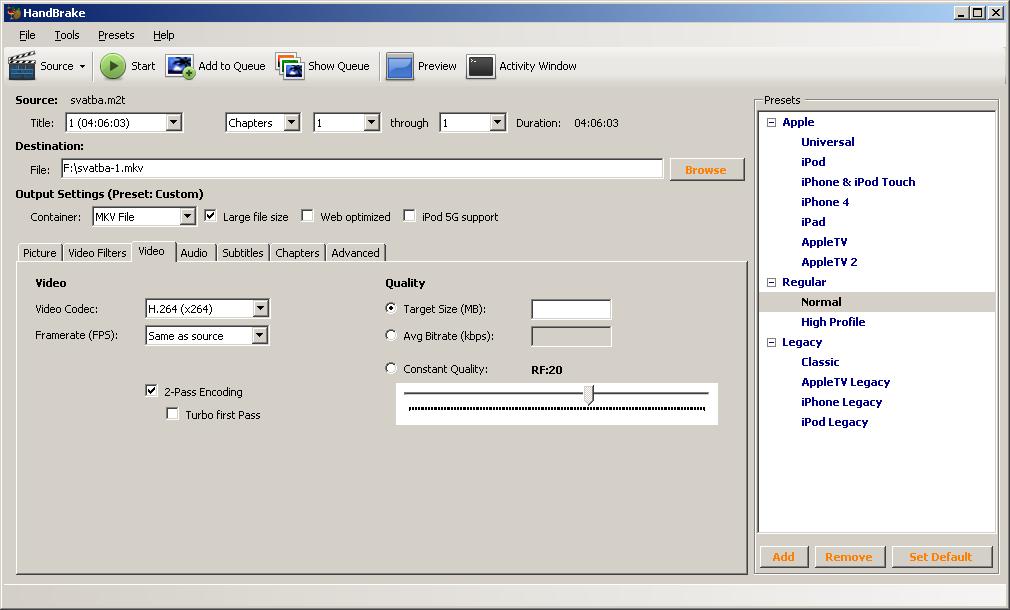Open the Framerate (FPS) dropdown

pyautogui.click(x=260, y=336)
